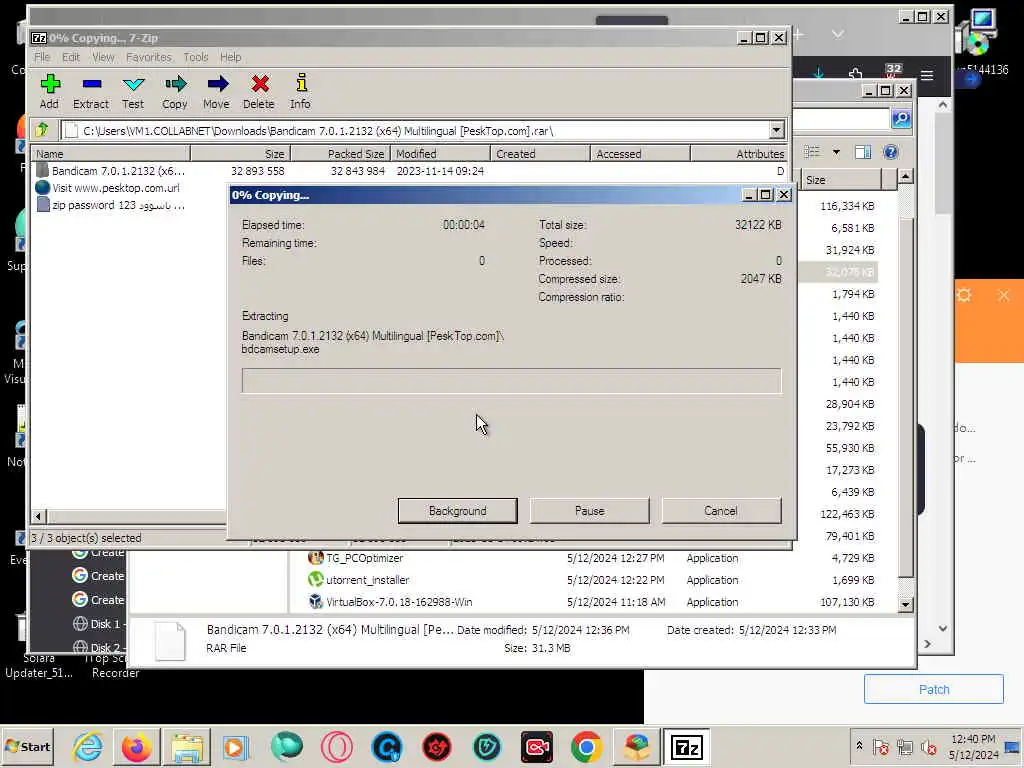
Task: Switch to 7-Zip taskbar button
Action: (x=686, y=746)
